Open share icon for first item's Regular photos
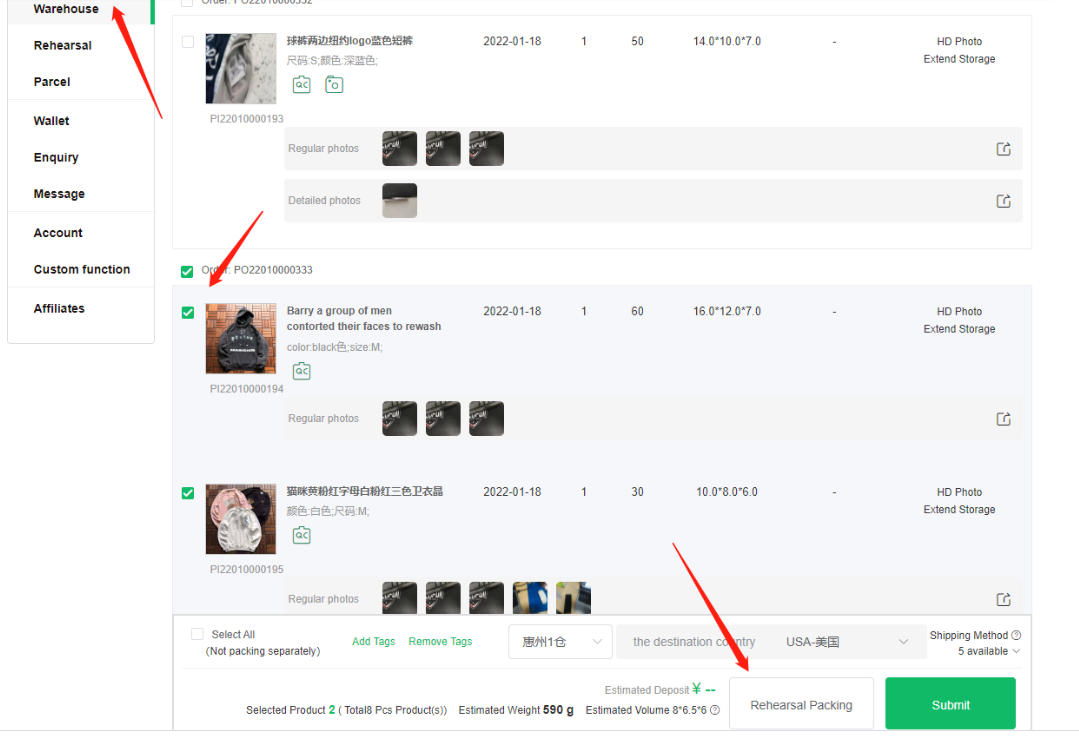This screenshot has width=1079, height=752. pyautogui.click(x=1003, y=149)
